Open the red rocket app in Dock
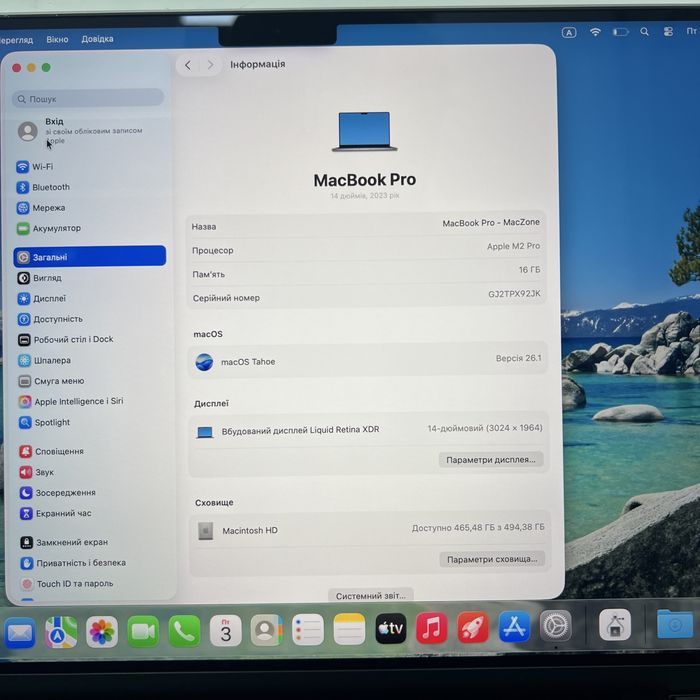Viewport: 700px width, 700px height. tap(473, 627)
